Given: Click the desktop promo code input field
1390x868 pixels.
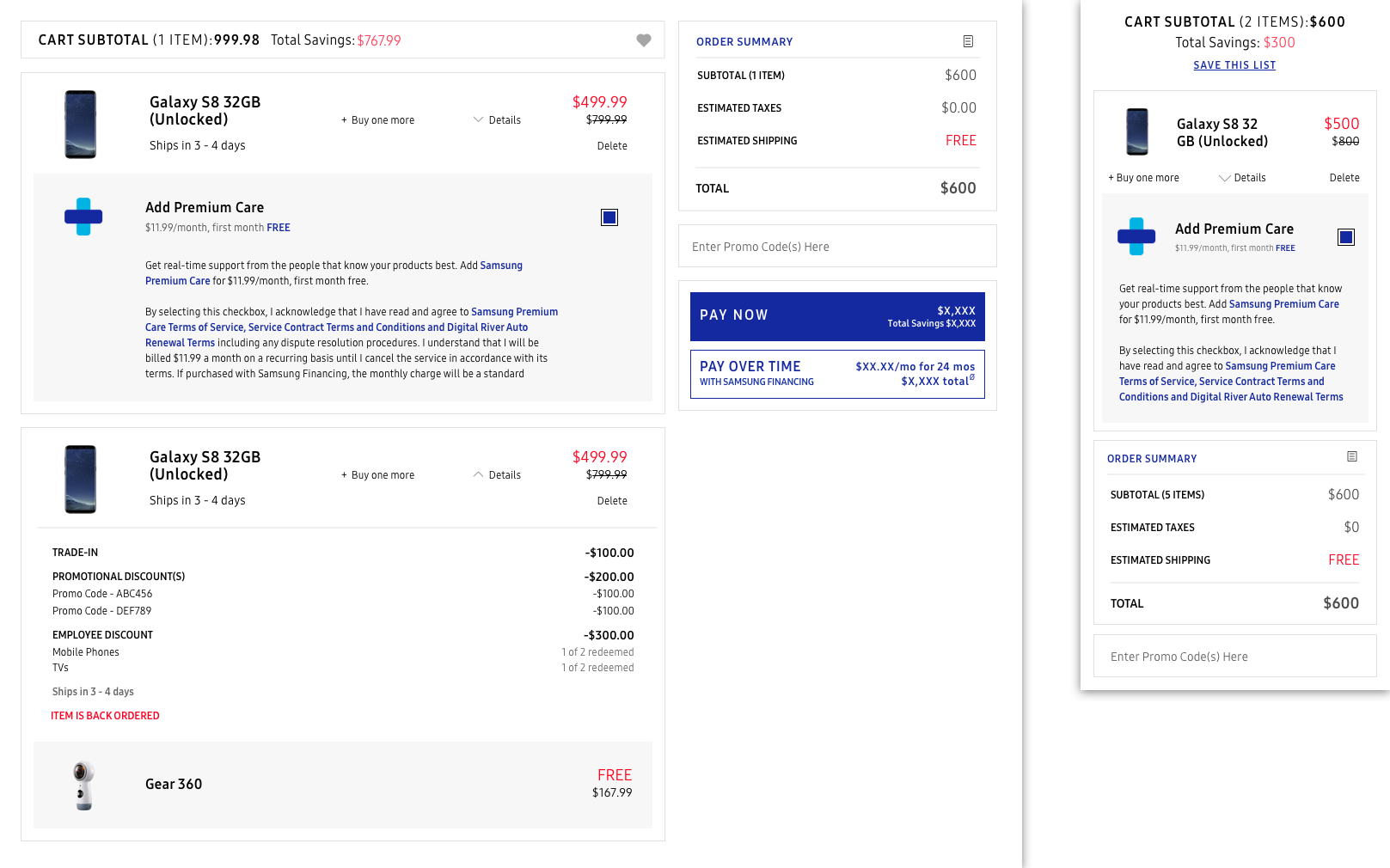Looking at the screenshot, I should pyautogui.click(x=837, y=247).
